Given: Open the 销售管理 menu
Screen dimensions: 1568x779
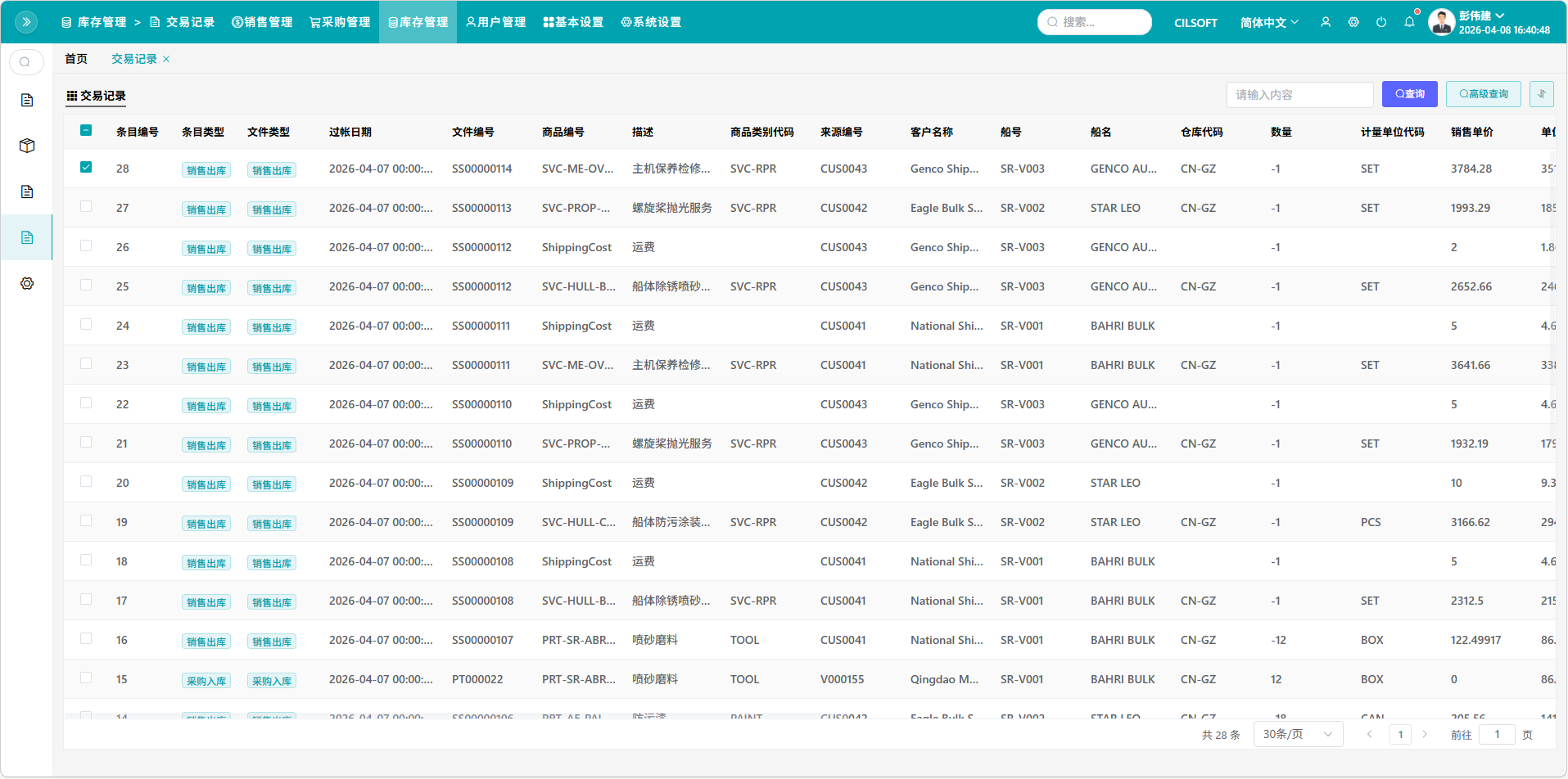Looking at the screenshot, I should point(262,22).
